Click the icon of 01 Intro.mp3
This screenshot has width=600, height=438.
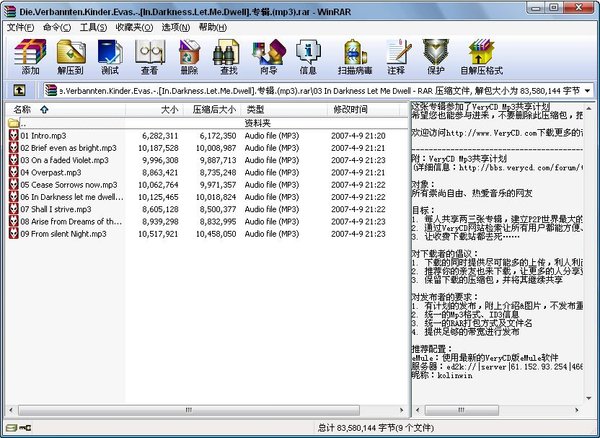point(14,135)
